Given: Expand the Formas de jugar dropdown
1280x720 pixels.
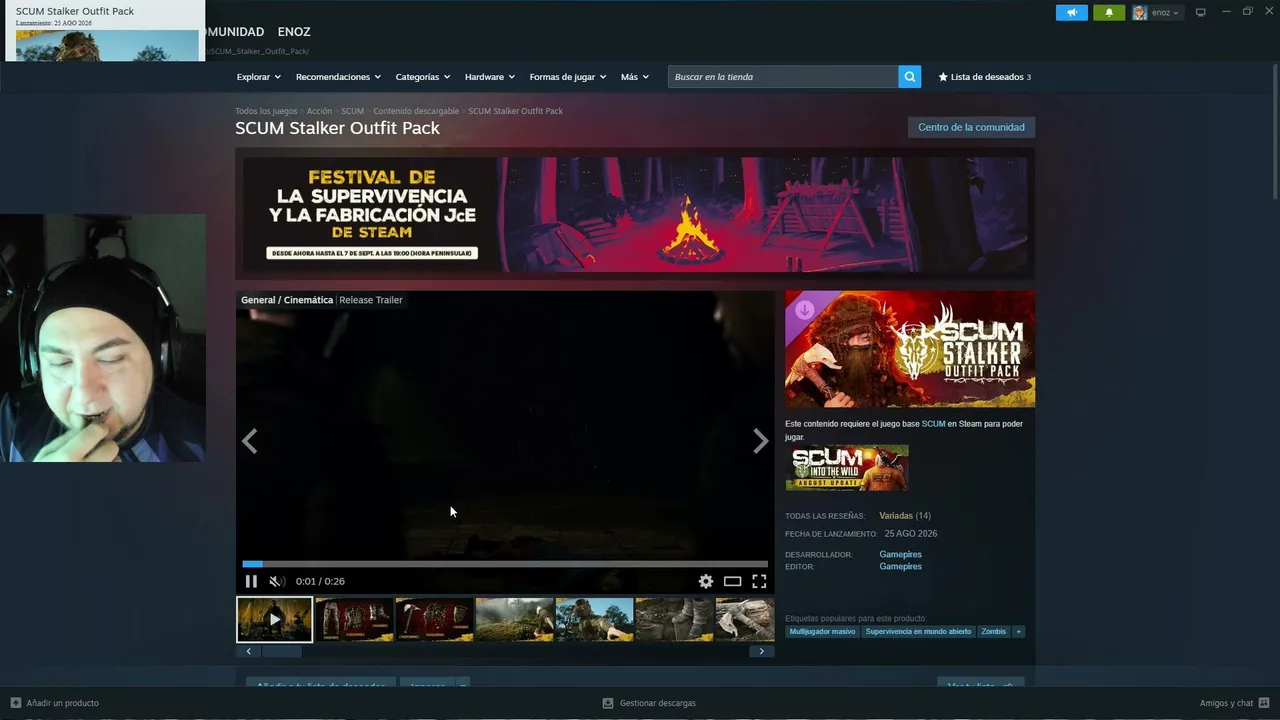Looking at the screenshot, I should (568, 77).
